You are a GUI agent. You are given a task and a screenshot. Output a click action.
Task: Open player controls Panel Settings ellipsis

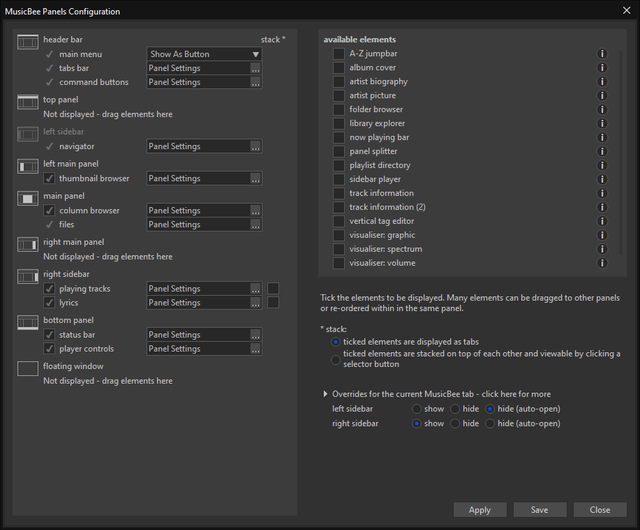pos(256,349)
